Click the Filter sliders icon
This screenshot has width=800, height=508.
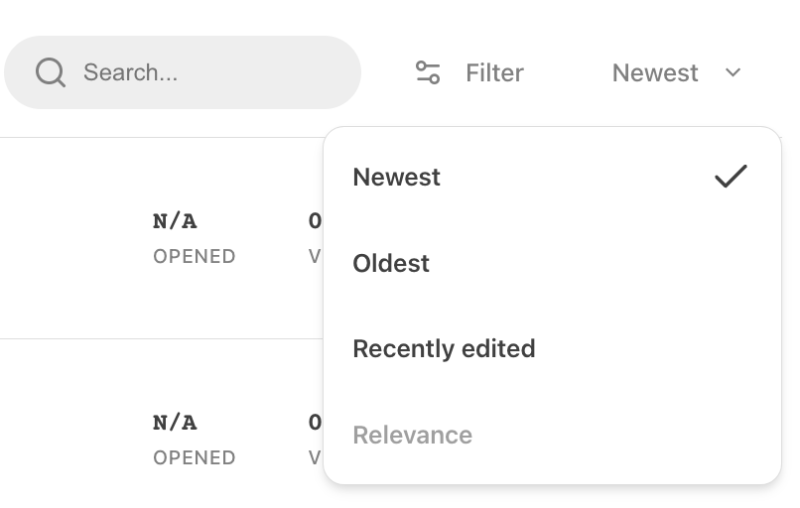click(x=428, y=73)
